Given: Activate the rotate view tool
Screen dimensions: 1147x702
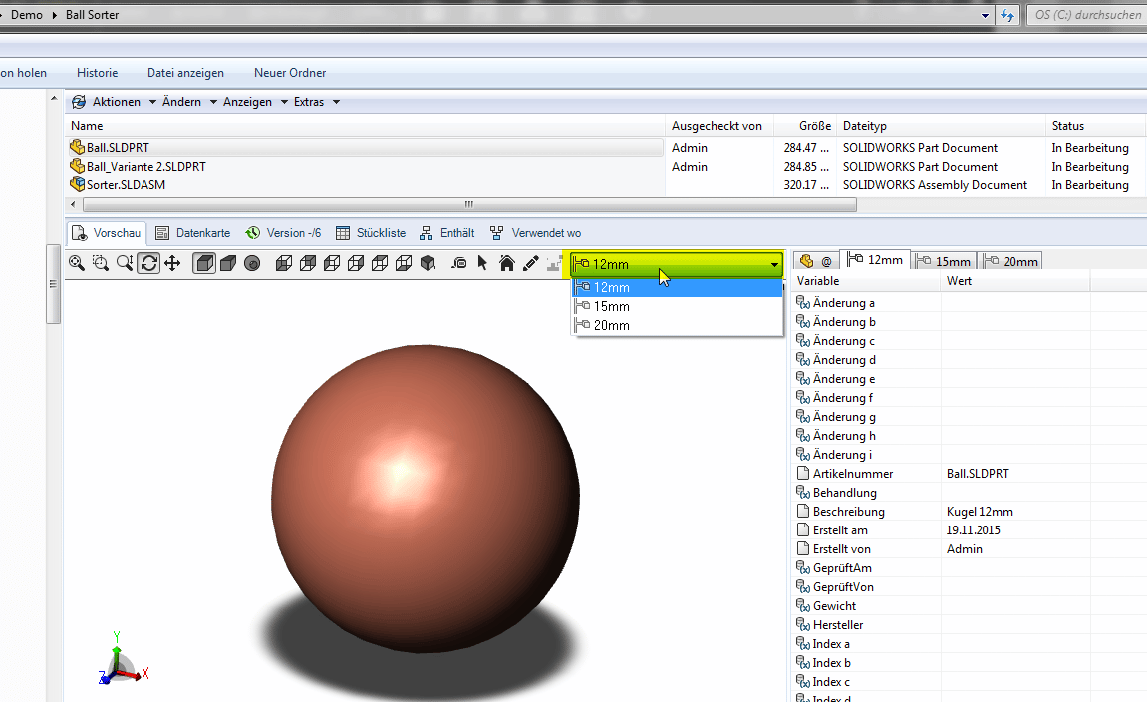Looking at the screenshot, I should 148,263.
